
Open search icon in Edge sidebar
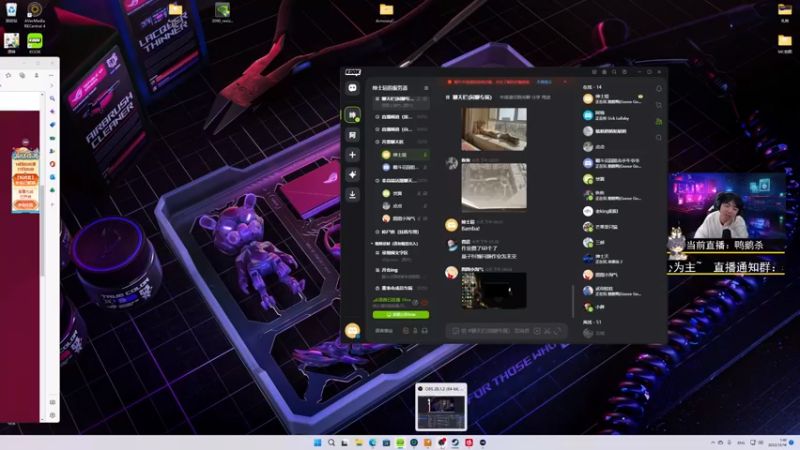pos(52,98)
